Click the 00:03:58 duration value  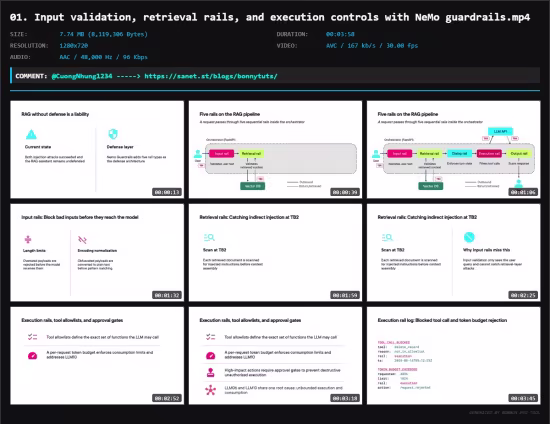click(x=340, y=34)
